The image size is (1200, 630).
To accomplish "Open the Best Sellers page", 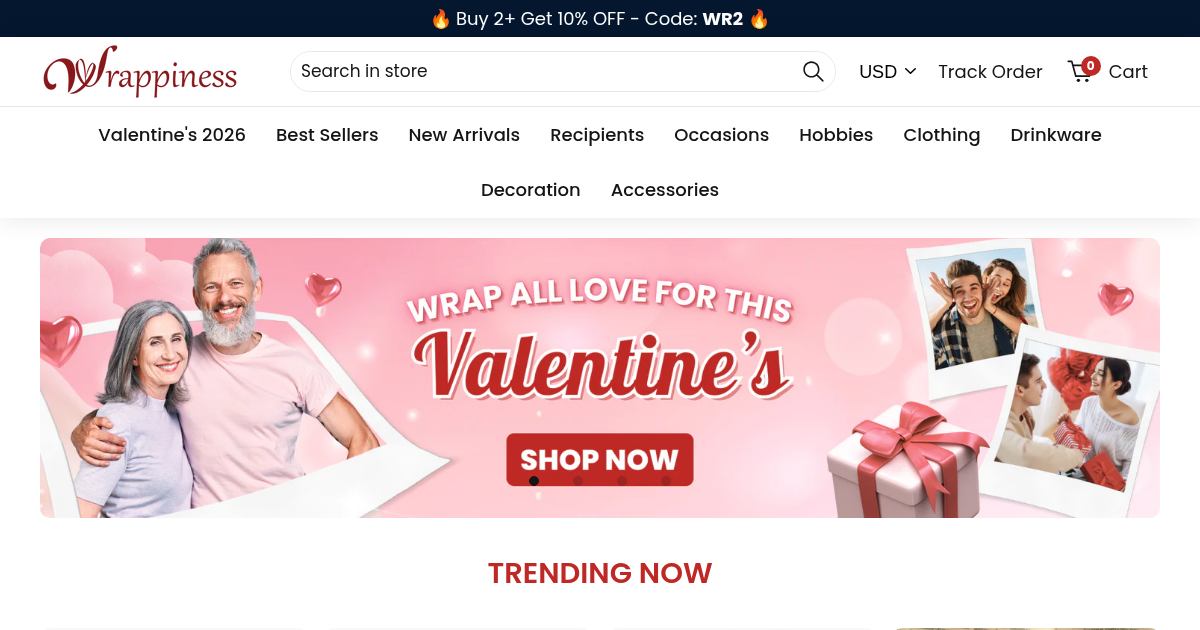I will pos(327,135).
